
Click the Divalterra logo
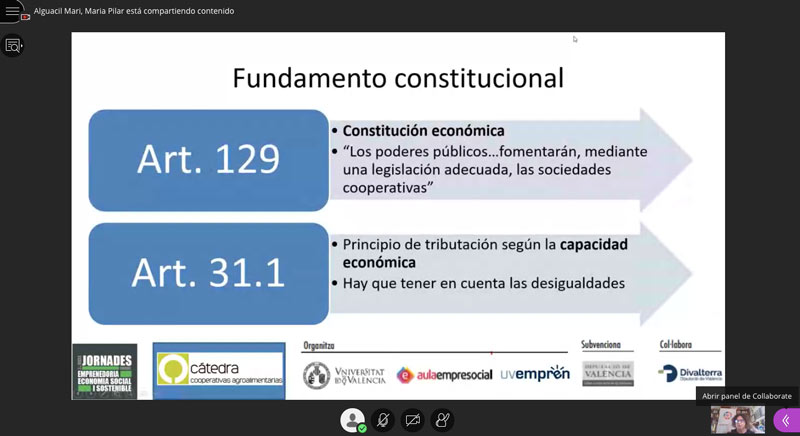point(690,373)
